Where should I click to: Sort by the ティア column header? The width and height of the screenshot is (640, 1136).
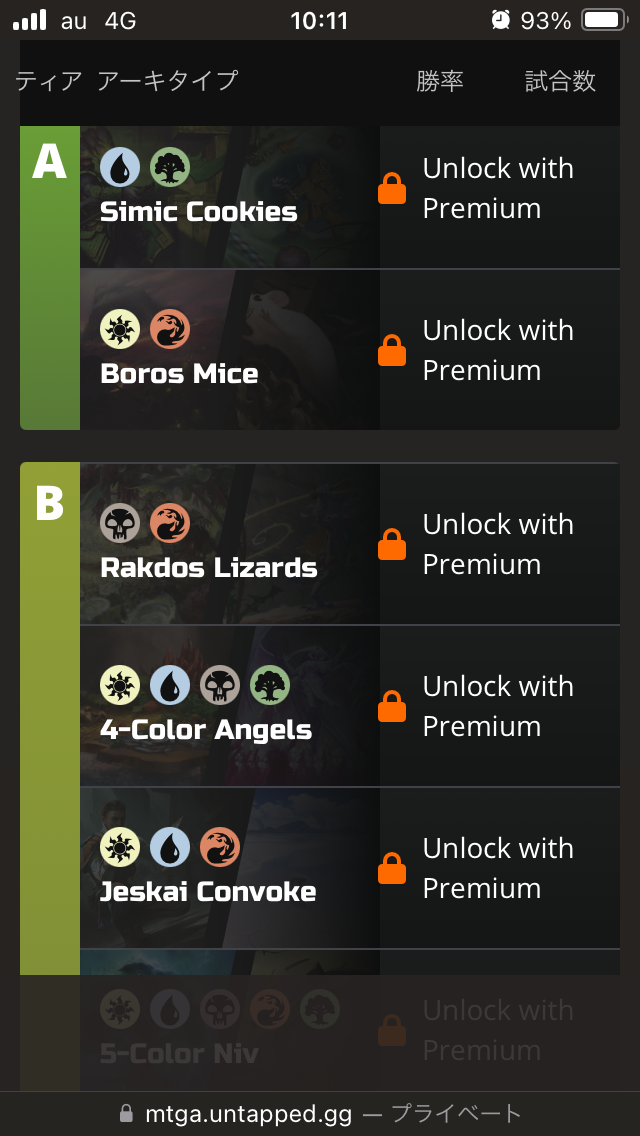(48, 81)
